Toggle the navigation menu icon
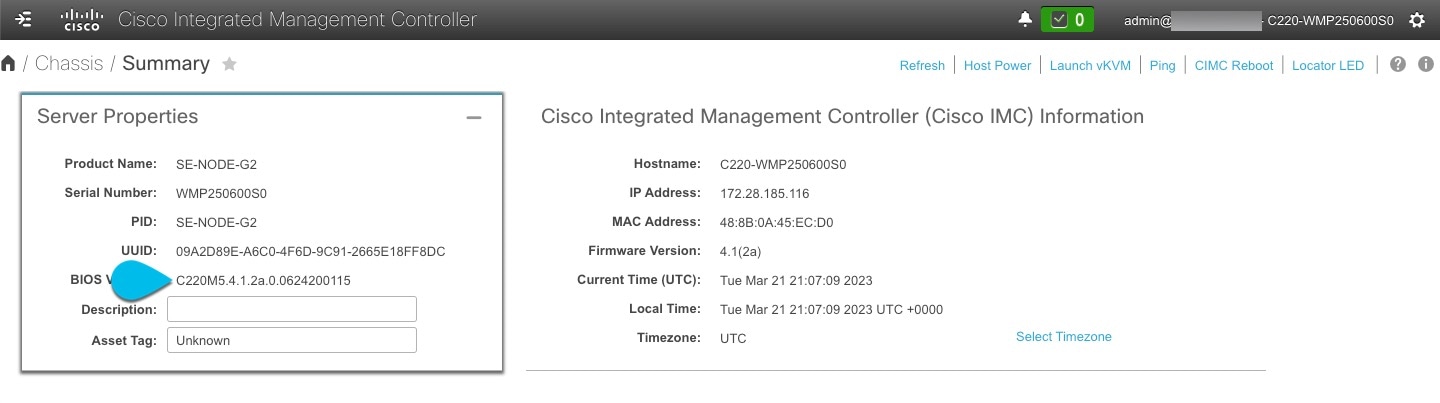 click(24, 20)
